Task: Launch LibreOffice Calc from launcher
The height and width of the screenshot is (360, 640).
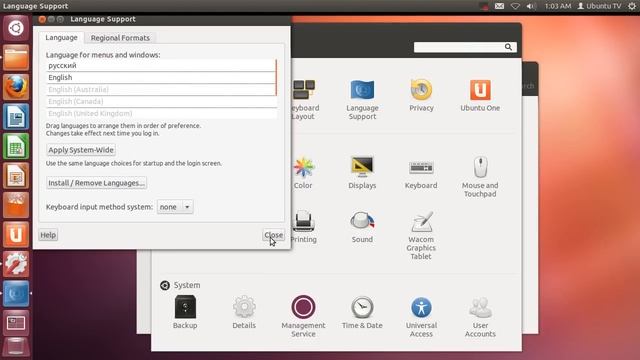Action: point(16,146)
